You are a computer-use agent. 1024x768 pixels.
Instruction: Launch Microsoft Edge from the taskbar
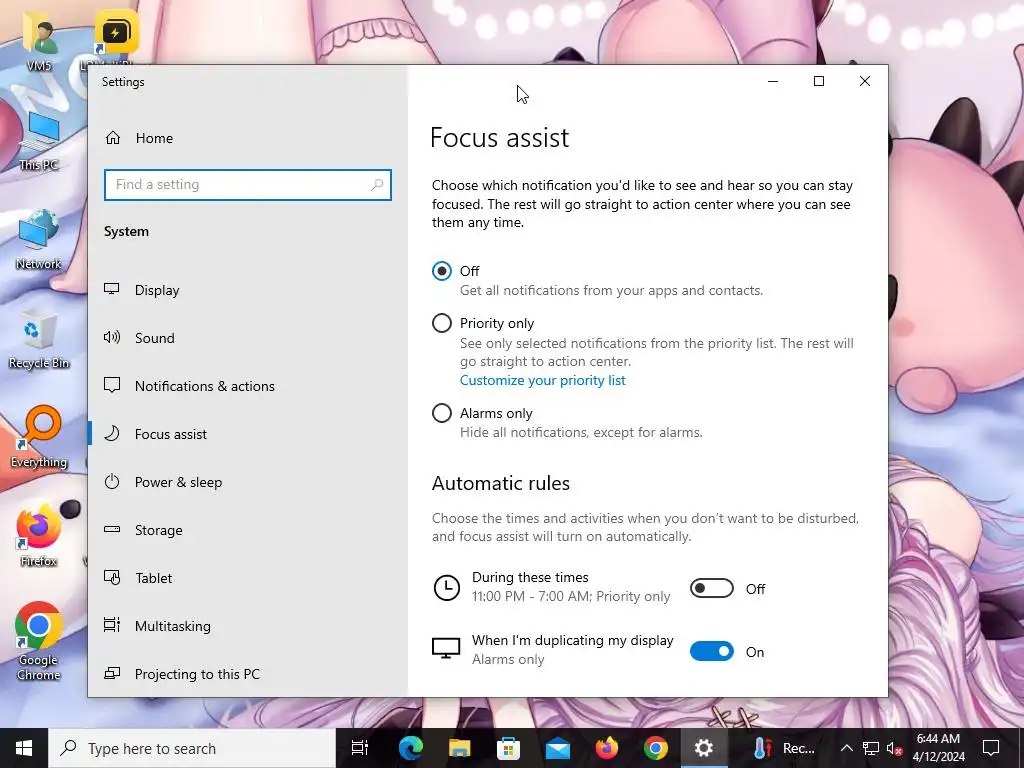(411, 748)
